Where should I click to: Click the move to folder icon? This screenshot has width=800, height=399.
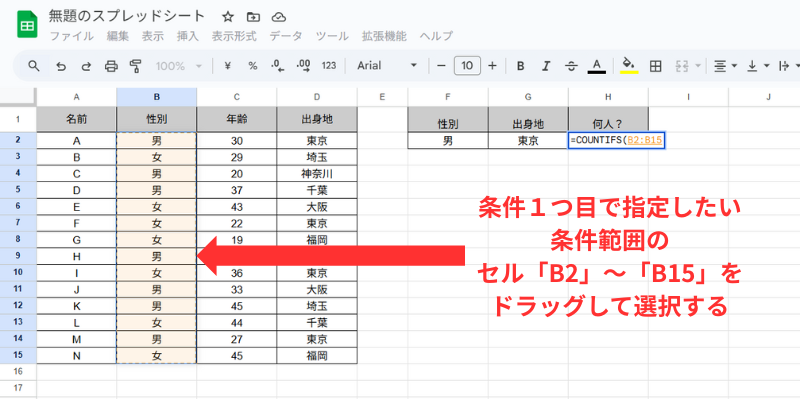253,17
